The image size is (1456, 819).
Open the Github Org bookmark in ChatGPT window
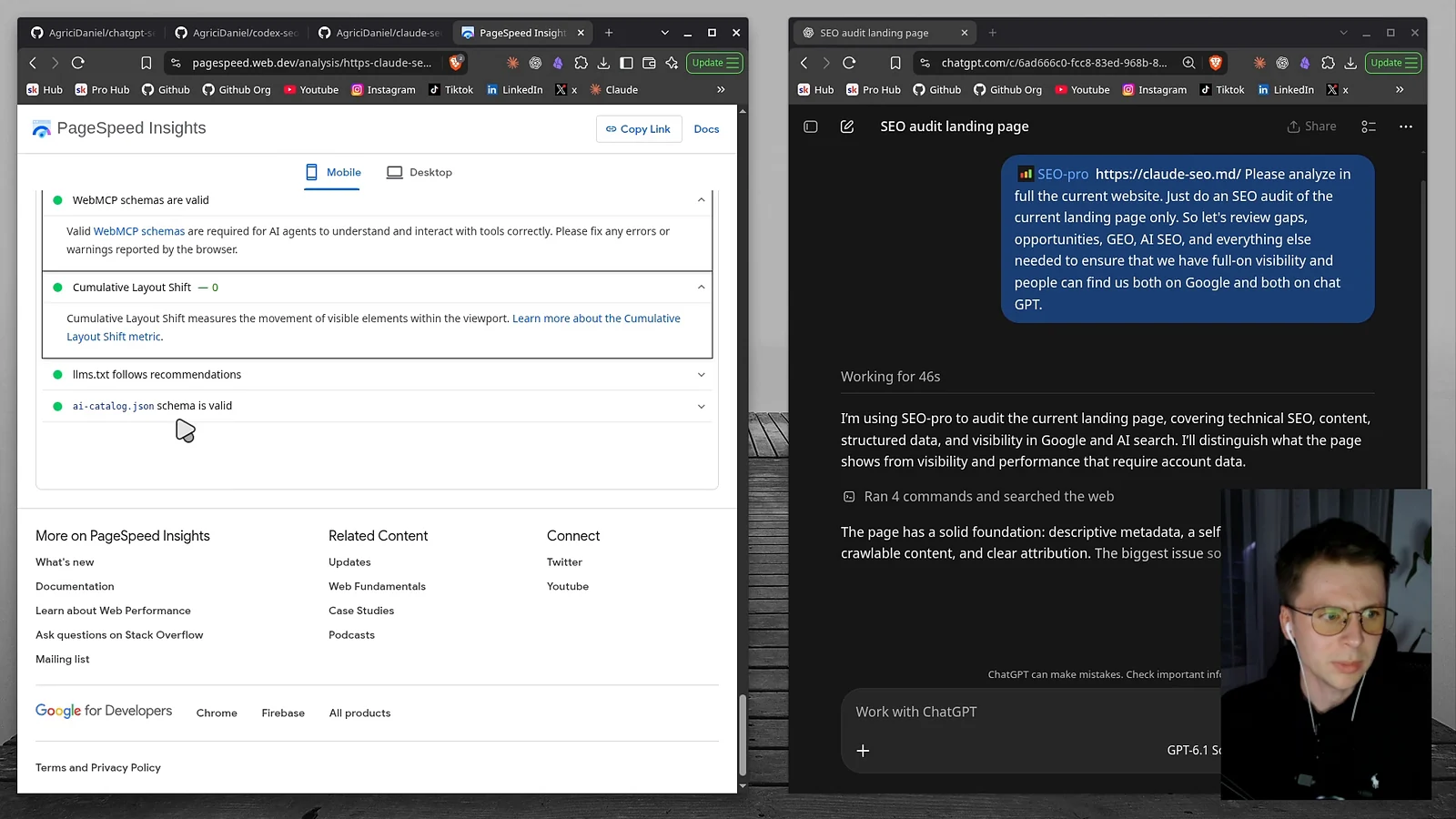point(1007,90)
